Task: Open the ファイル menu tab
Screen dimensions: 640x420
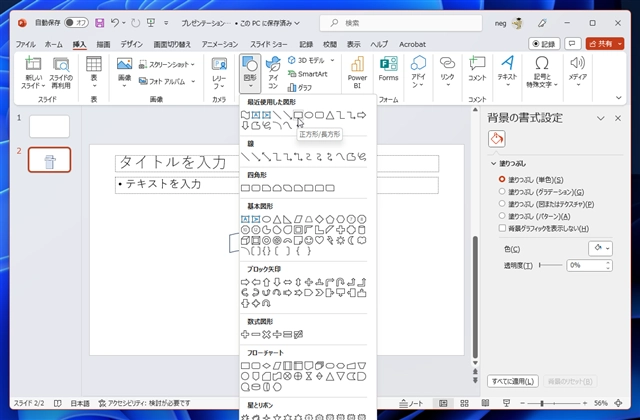Action: (25, 44)
